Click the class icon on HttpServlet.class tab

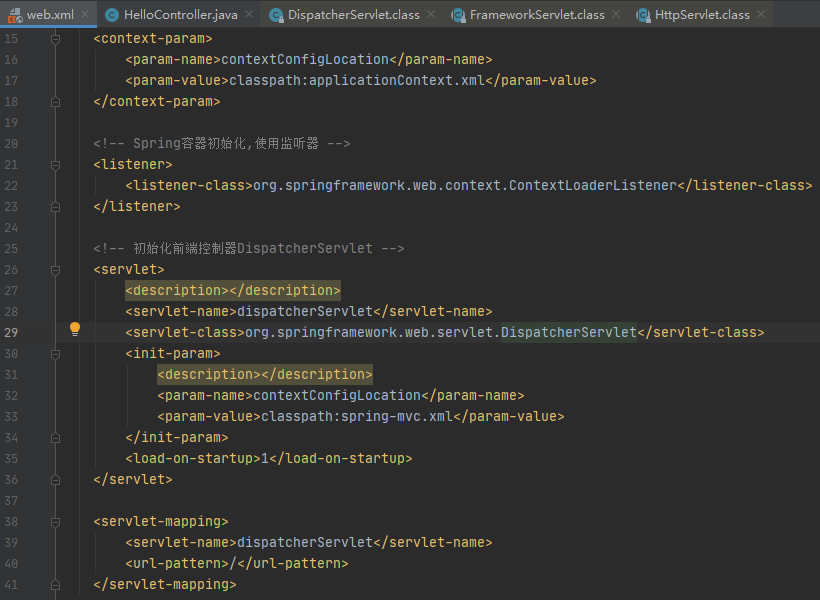pos(645,15)
